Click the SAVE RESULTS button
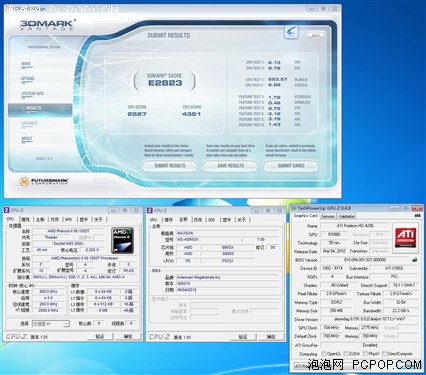 [x=230, y=166]
